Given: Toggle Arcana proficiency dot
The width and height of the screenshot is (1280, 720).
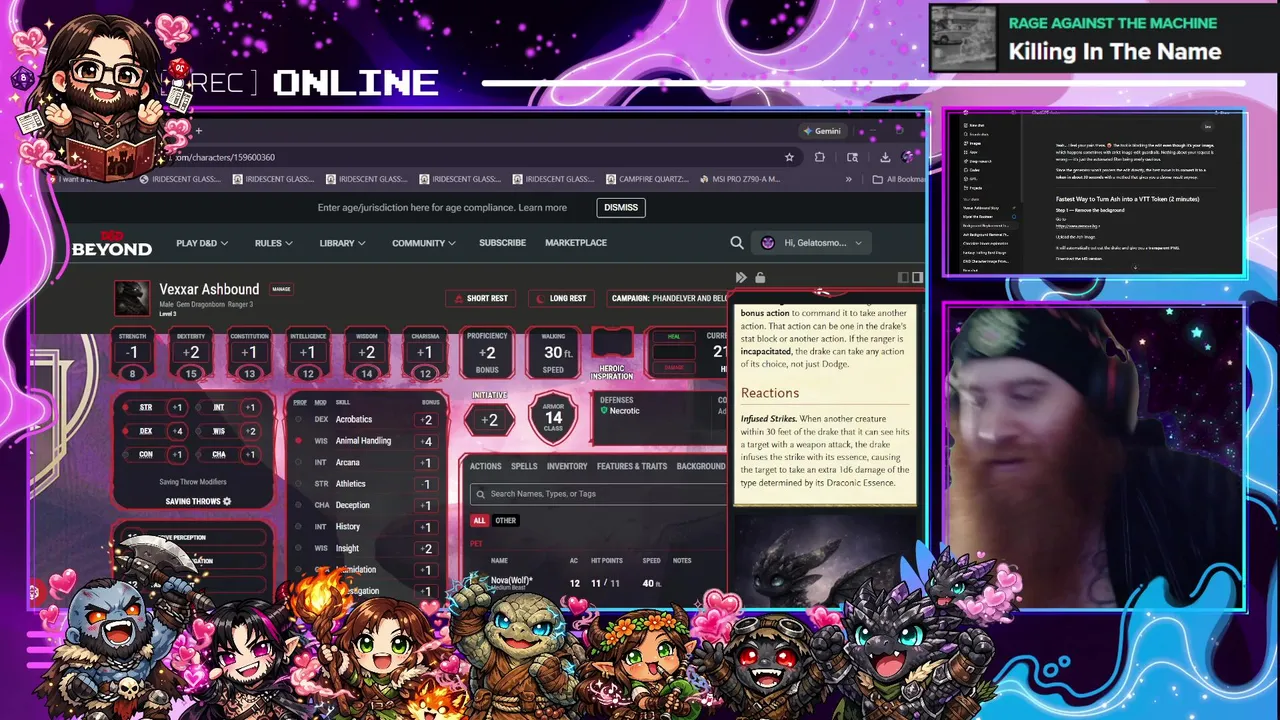Looking at the screenshot, I should tap(298, 463).
